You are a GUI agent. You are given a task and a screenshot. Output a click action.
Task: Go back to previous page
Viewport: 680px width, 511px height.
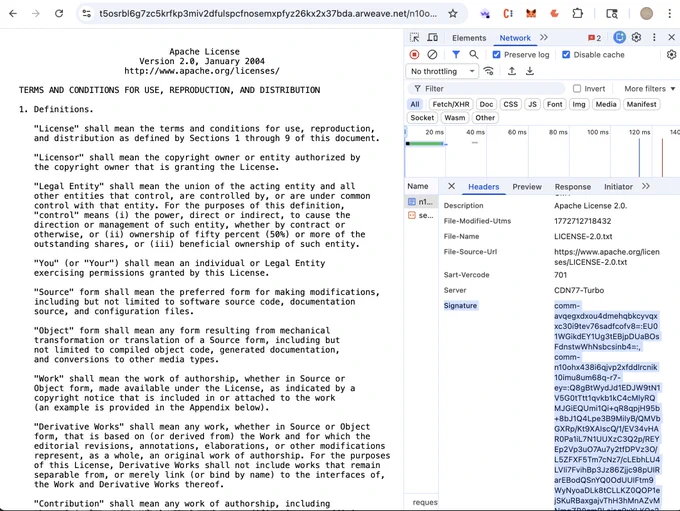click(x=13, y=13)
